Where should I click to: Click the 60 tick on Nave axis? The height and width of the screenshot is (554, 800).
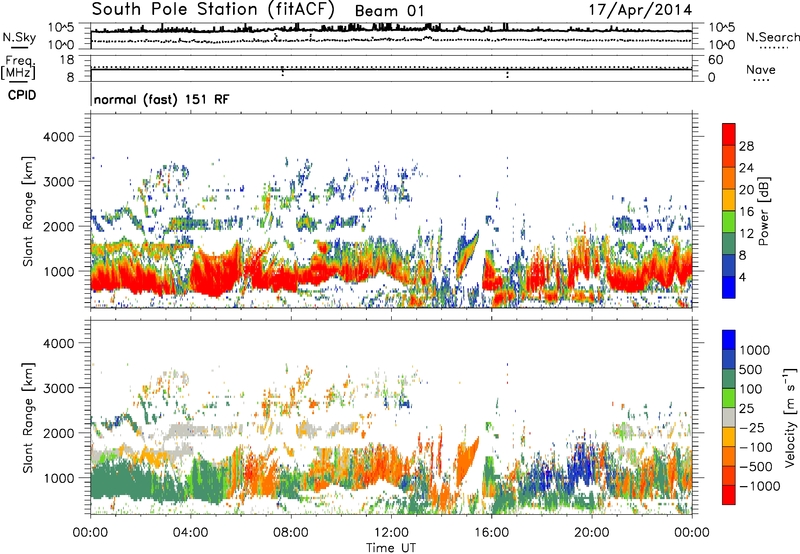[x=716, y=60]
